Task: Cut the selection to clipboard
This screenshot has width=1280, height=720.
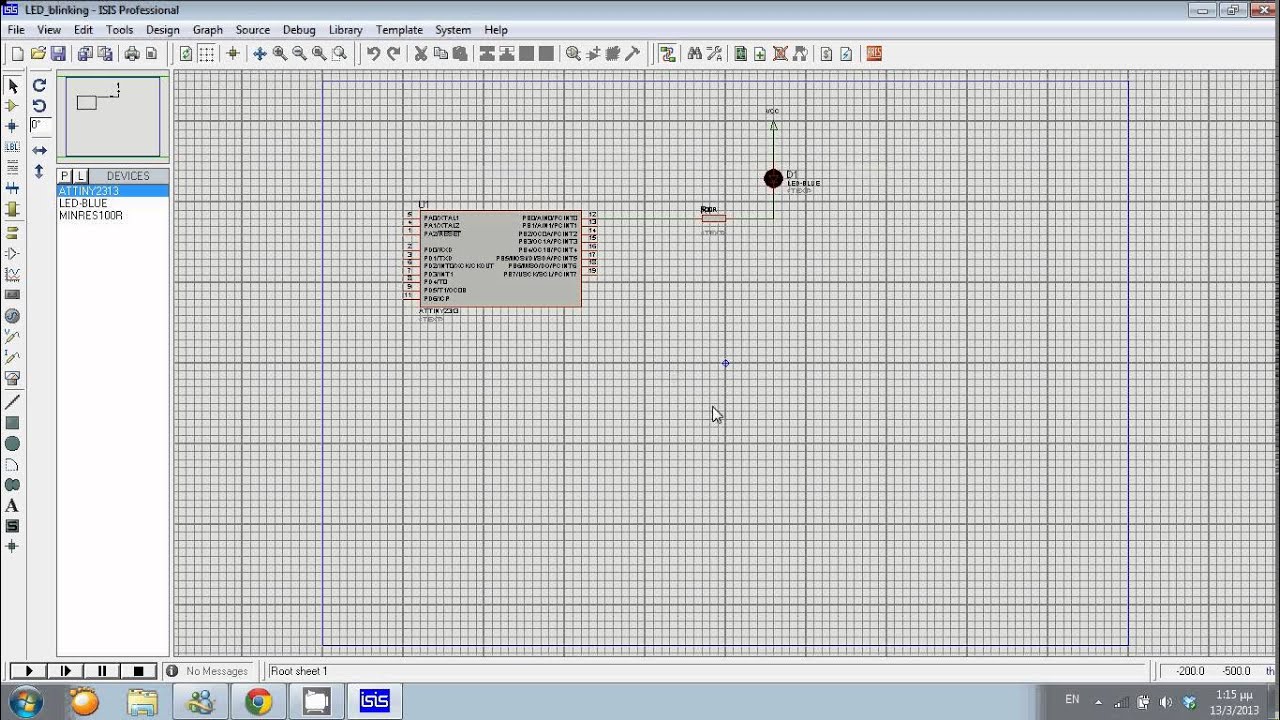Action: pos(421,54)
